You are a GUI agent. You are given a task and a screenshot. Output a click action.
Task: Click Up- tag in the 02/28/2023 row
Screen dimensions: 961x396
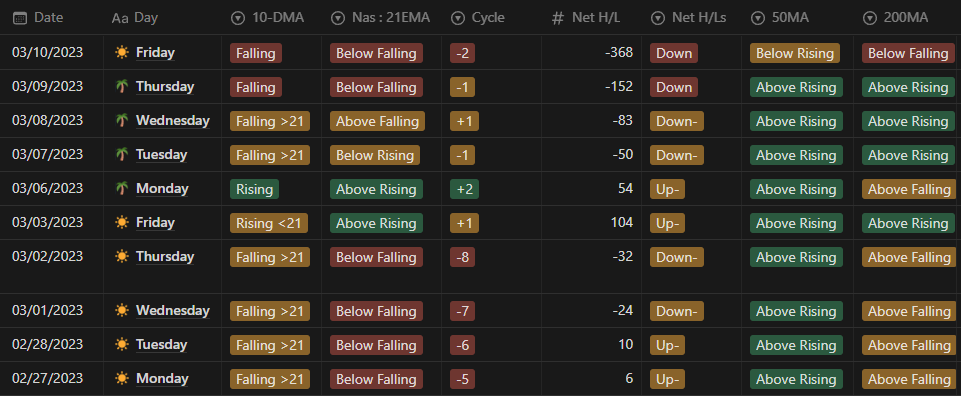tap(667, 345)
